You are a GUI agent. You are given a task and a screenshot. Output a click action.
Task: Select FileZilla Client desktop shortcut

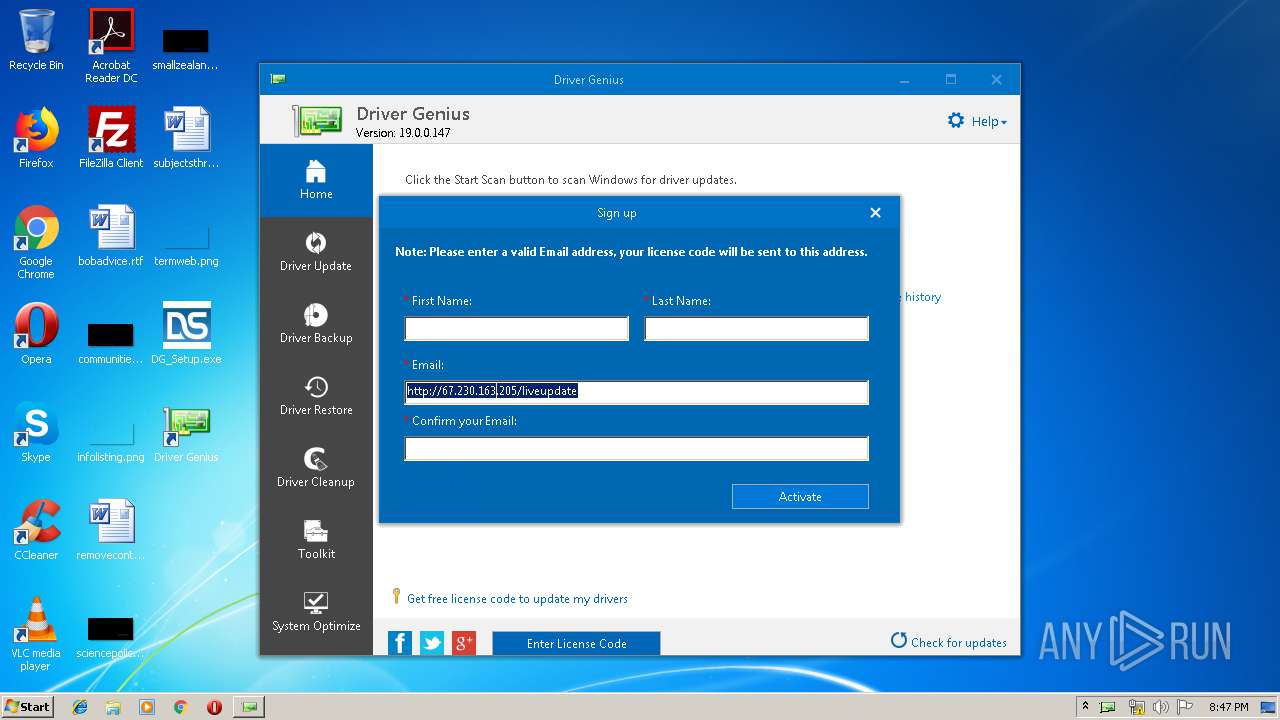(111, 138)
